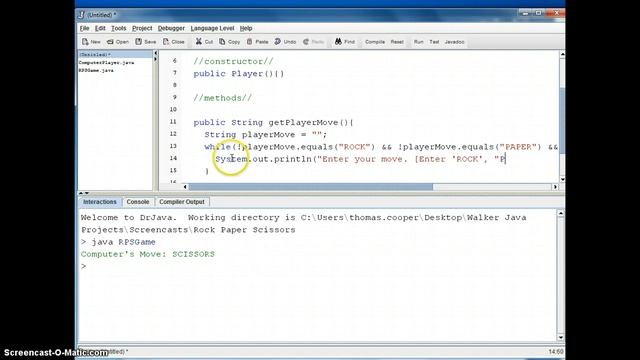Click the Redo toolbar icon
This screenshot has width=640, height=360.
coord(306,42)
